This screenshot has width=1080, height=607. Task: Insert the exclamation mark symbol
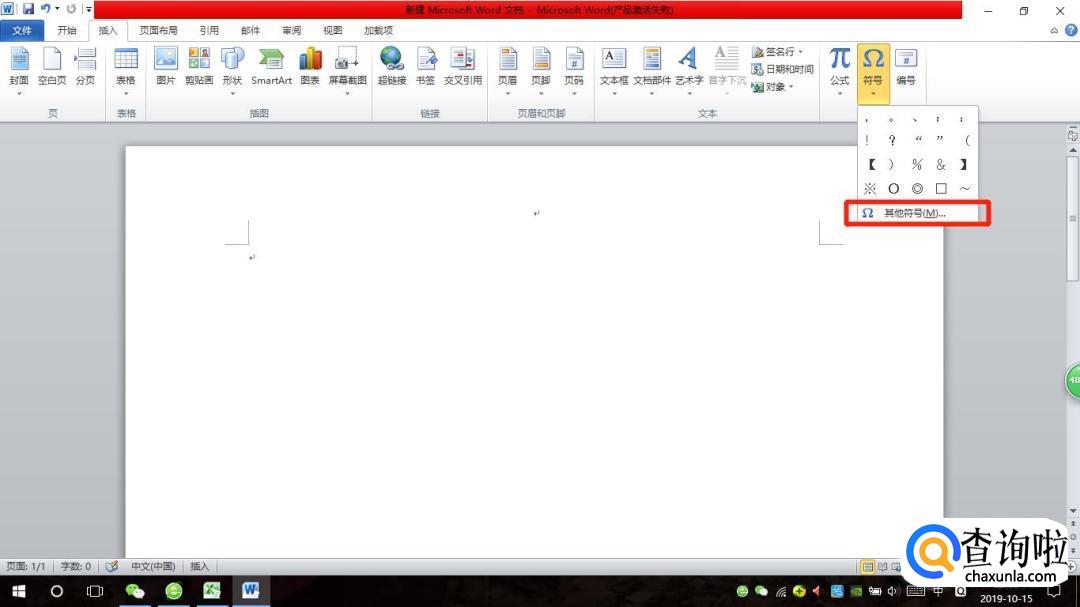tap(866, 141)
